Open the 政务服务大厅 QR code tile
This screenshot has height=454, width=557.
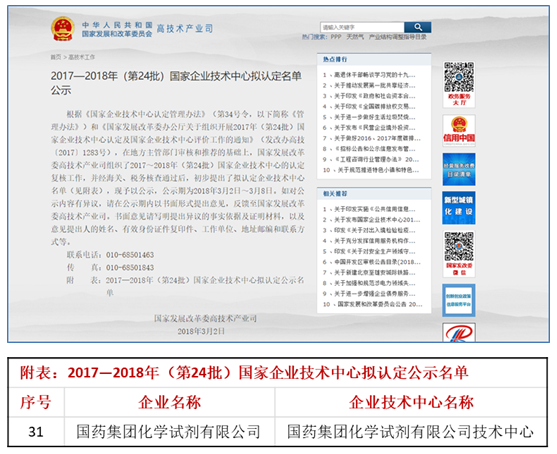459,84
